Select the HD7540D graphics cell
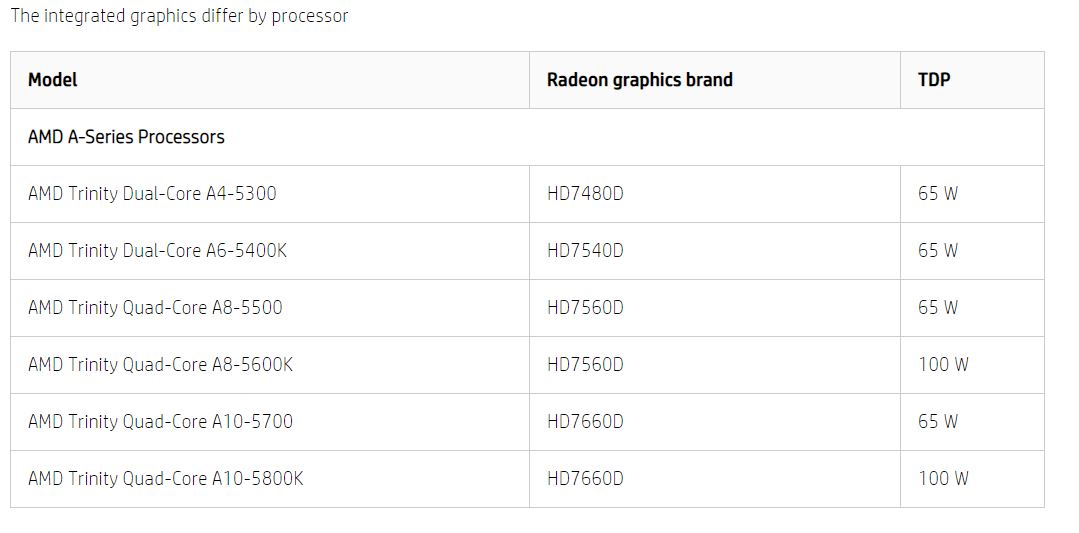This screenshot has width=1079, height=533. (585, 251)
